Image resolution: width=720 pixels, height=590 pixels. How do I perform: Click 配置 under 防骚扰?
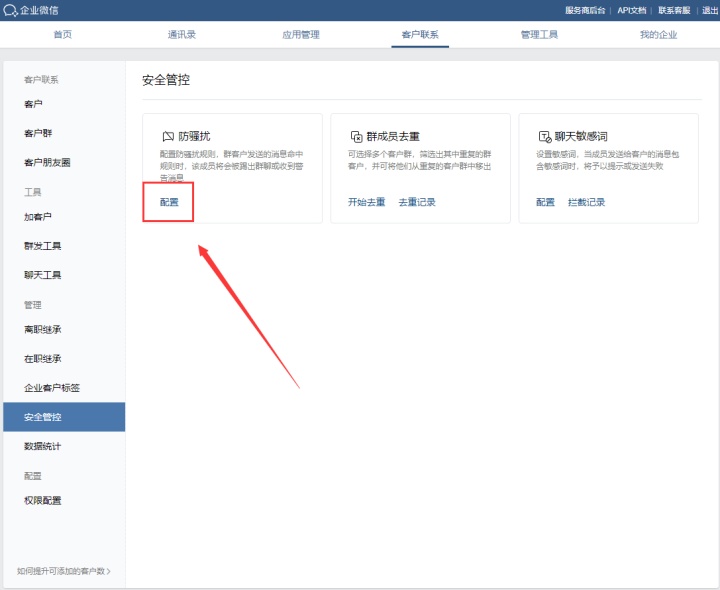(x=169, y=202)
